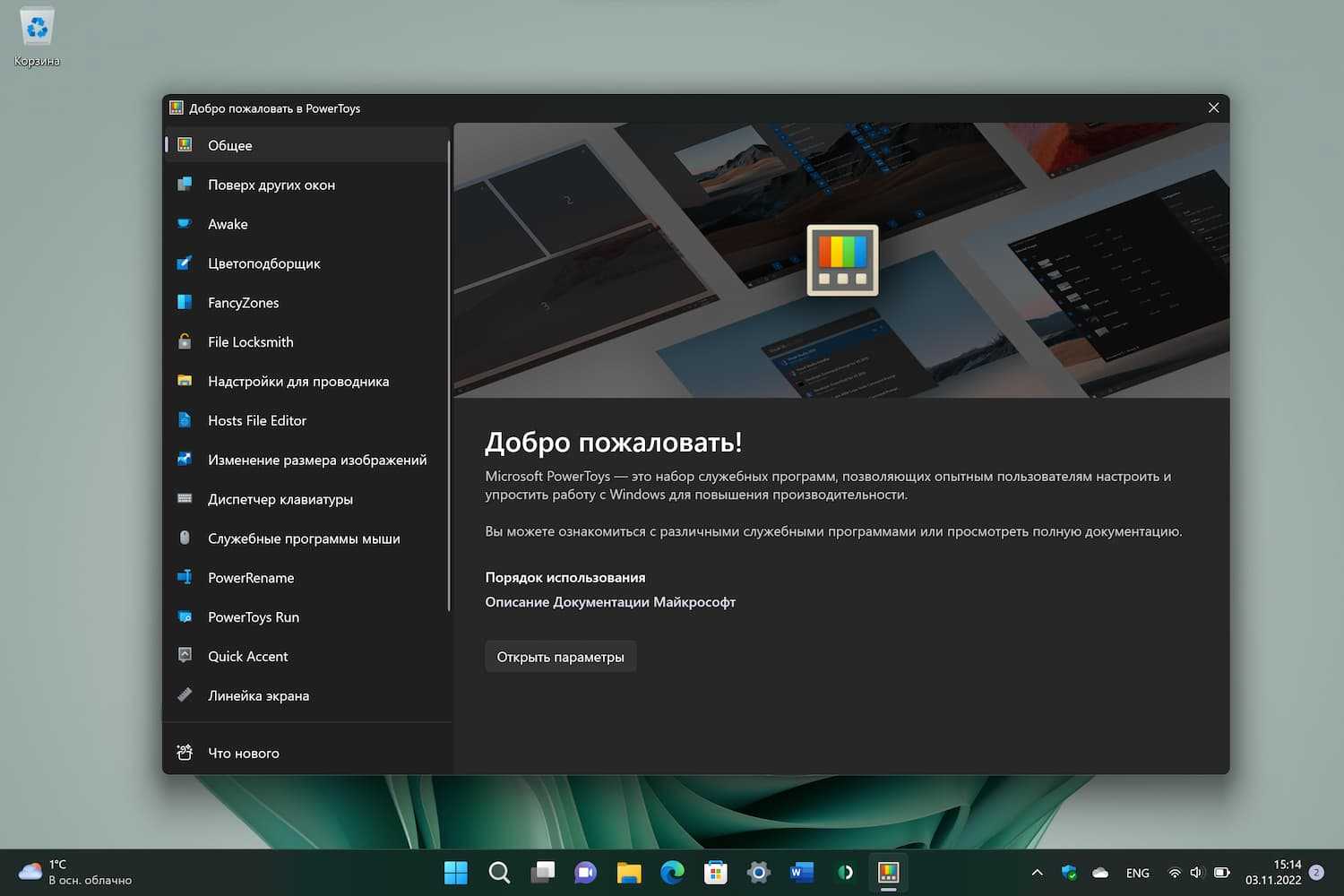
Task: Select 'Служебные программы мыши' item
Action: click(x=303, y=538)
